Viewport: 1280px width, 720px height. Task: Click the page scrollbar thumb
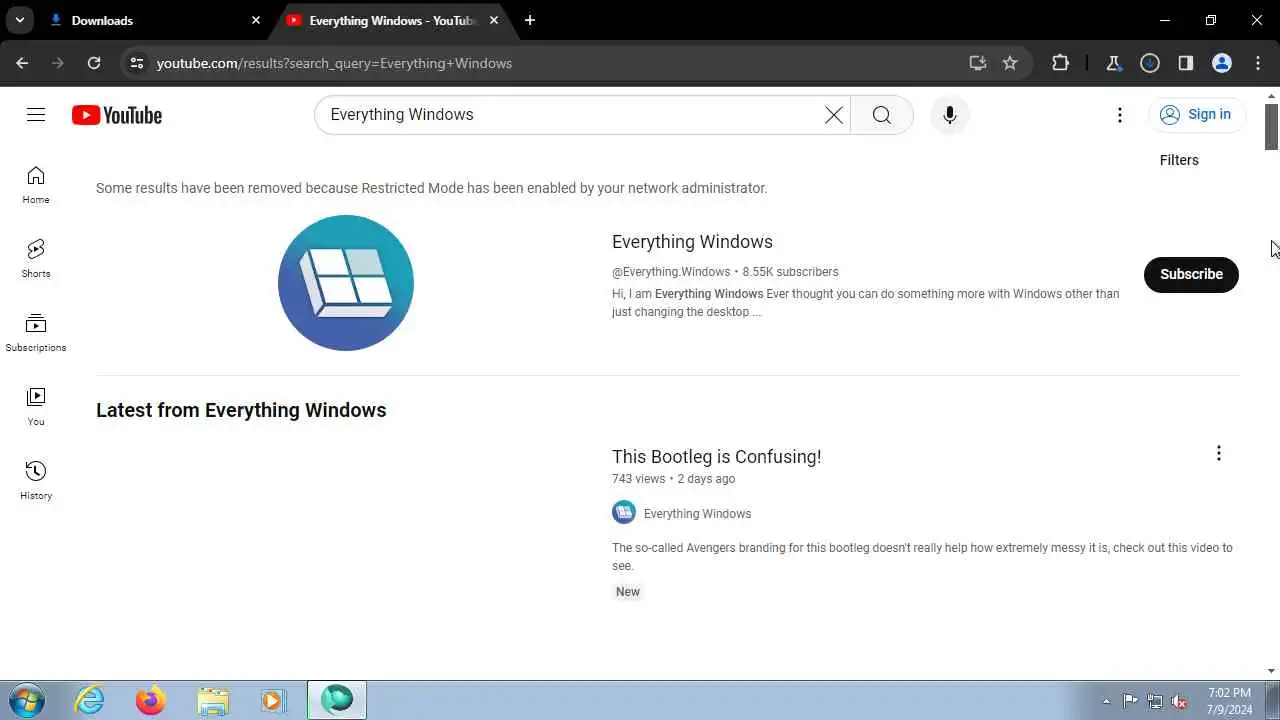(x=1272, y=126)
